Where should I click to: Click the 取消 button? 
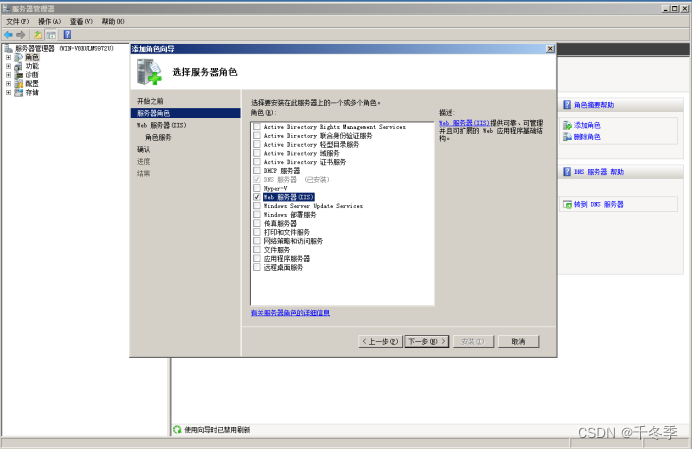(518, 341)
